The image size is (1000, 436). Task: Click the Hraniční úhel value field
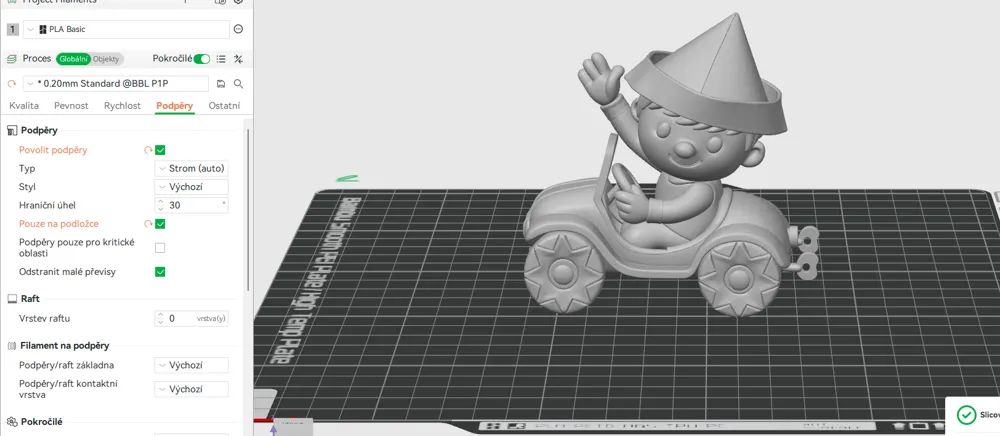pos(191,205)
